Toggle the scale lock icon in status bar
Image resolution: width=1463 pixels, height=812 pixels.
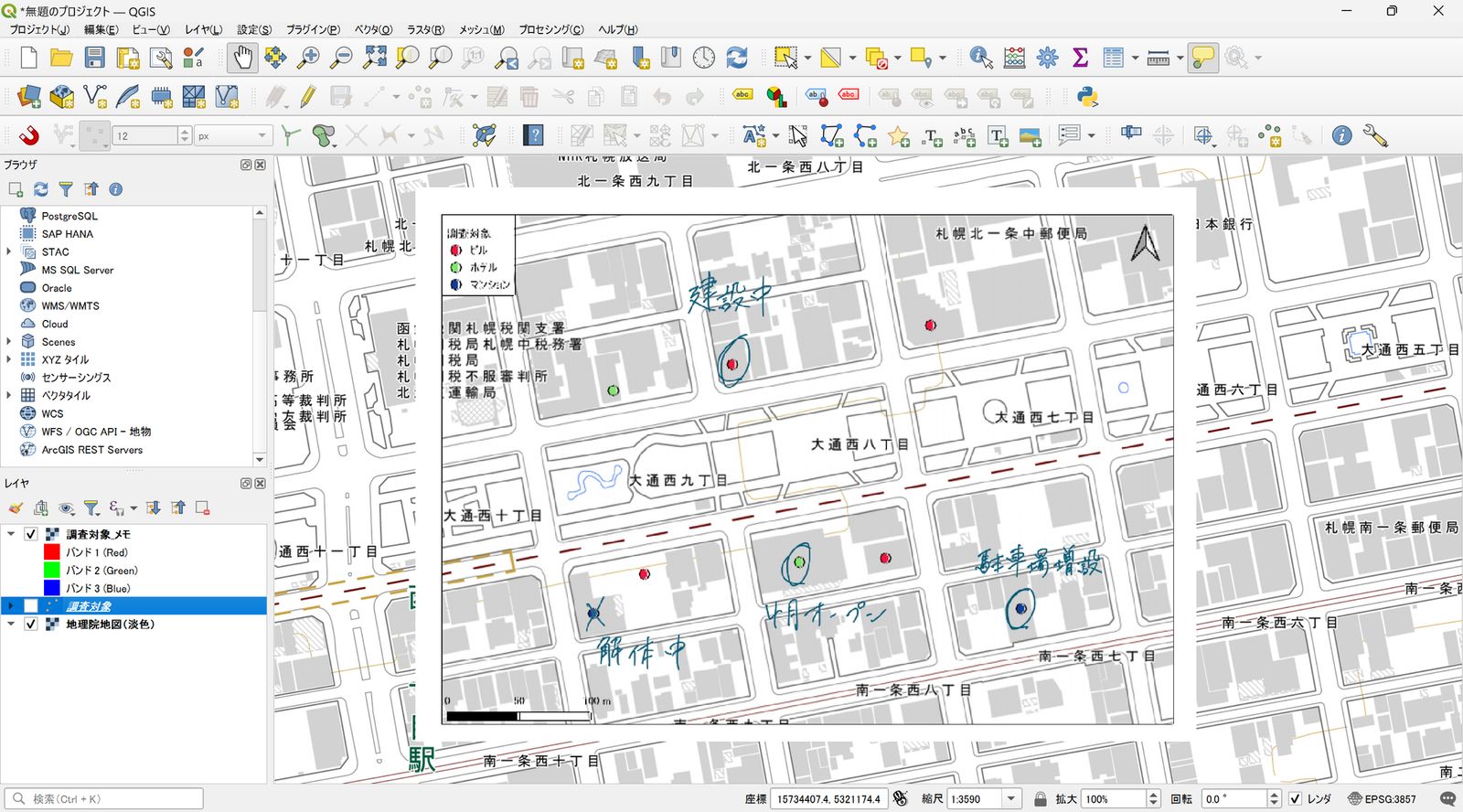point(1040,799)
